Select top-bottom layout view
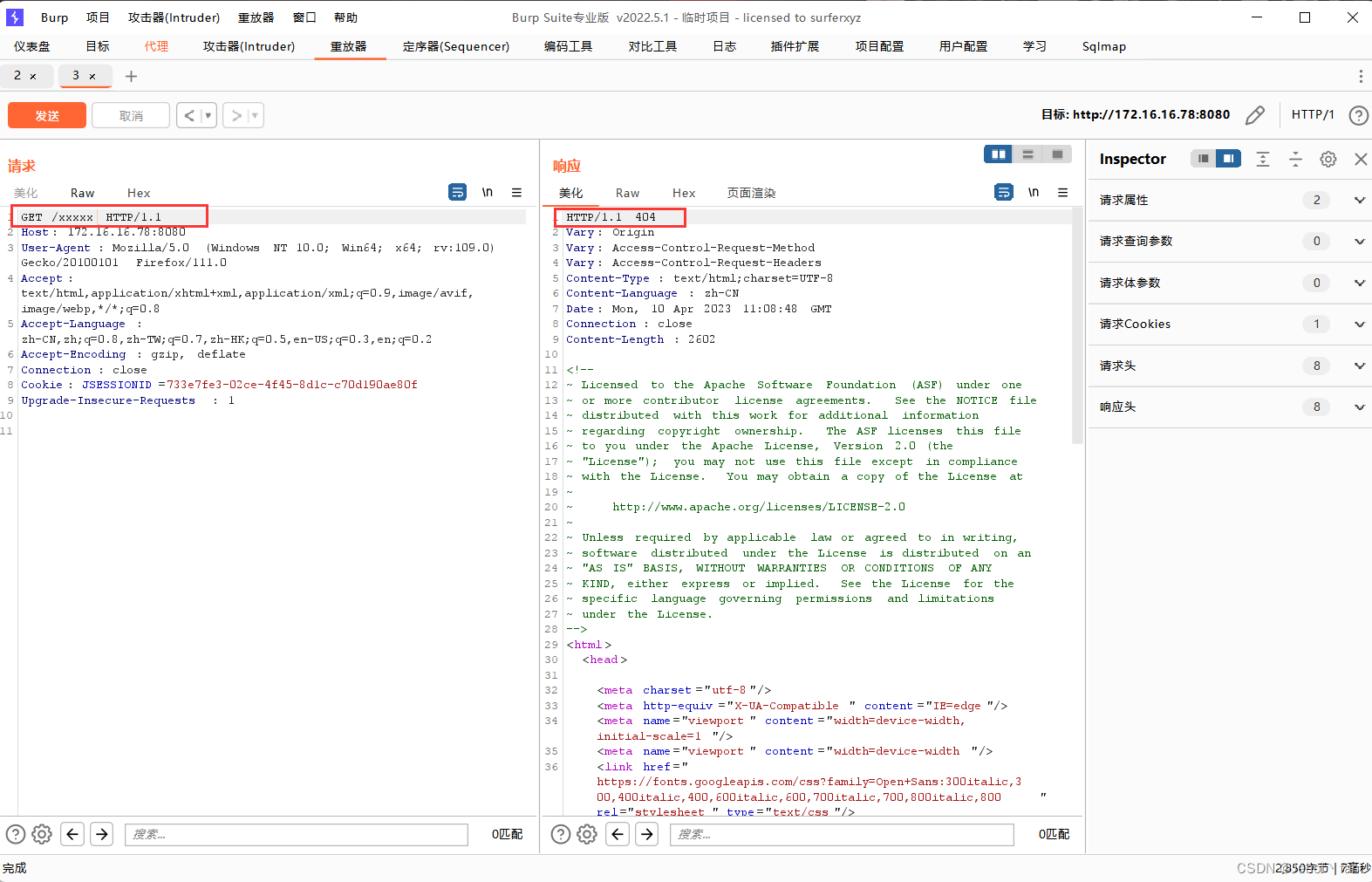The height and width of the screenshot is (882, 1372). pos(1028,154)
